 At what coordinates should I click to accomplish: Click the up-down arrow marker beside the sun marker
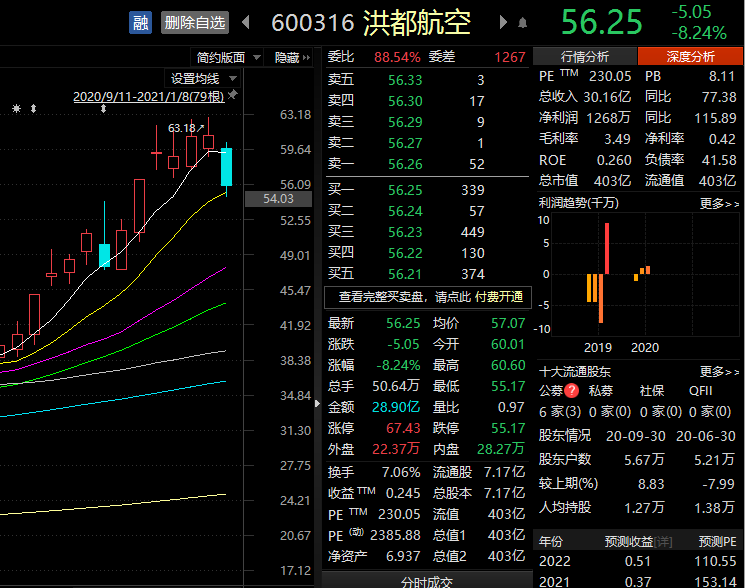[33, 108]
